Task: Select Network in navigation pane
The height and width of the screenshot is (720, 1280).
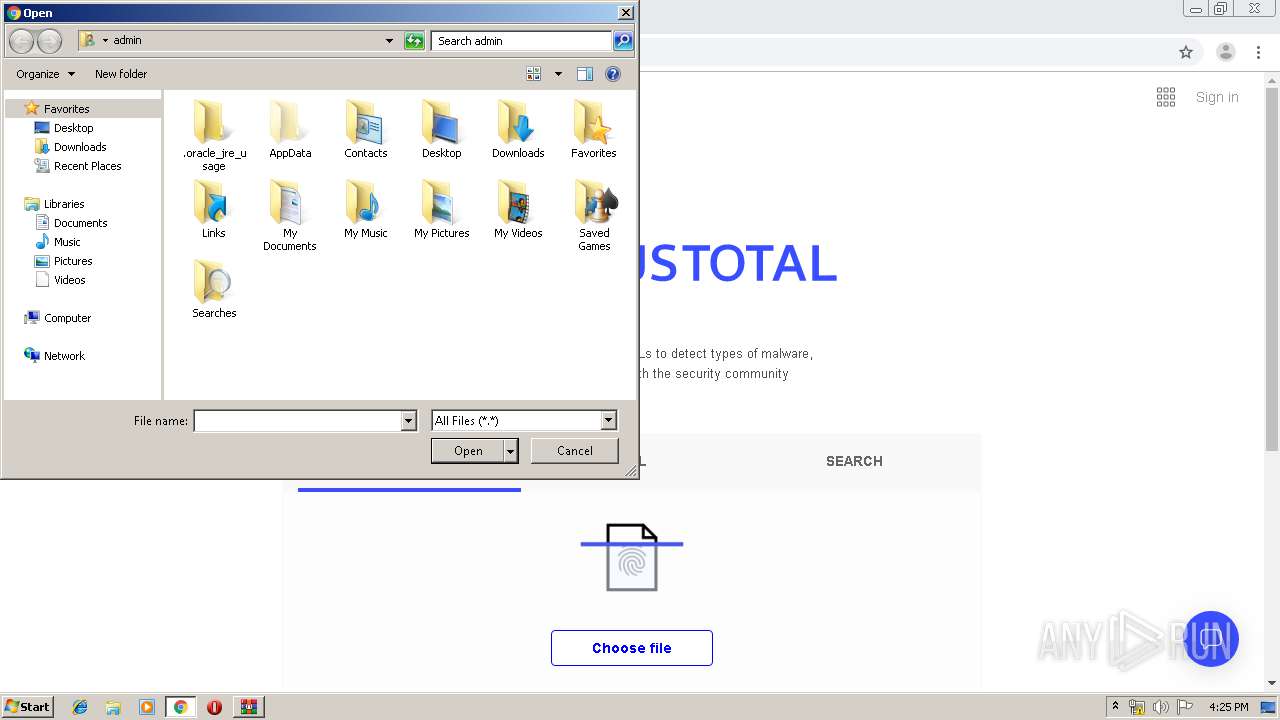Action: pyautogui.click(x=64, y=356)
